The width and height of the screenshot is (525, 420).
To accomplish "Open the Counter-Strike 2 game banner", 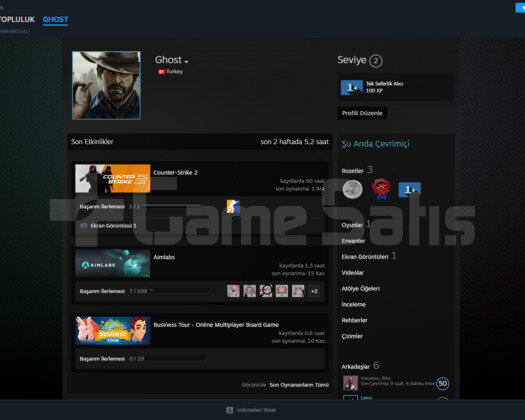I will click(112, 179).
